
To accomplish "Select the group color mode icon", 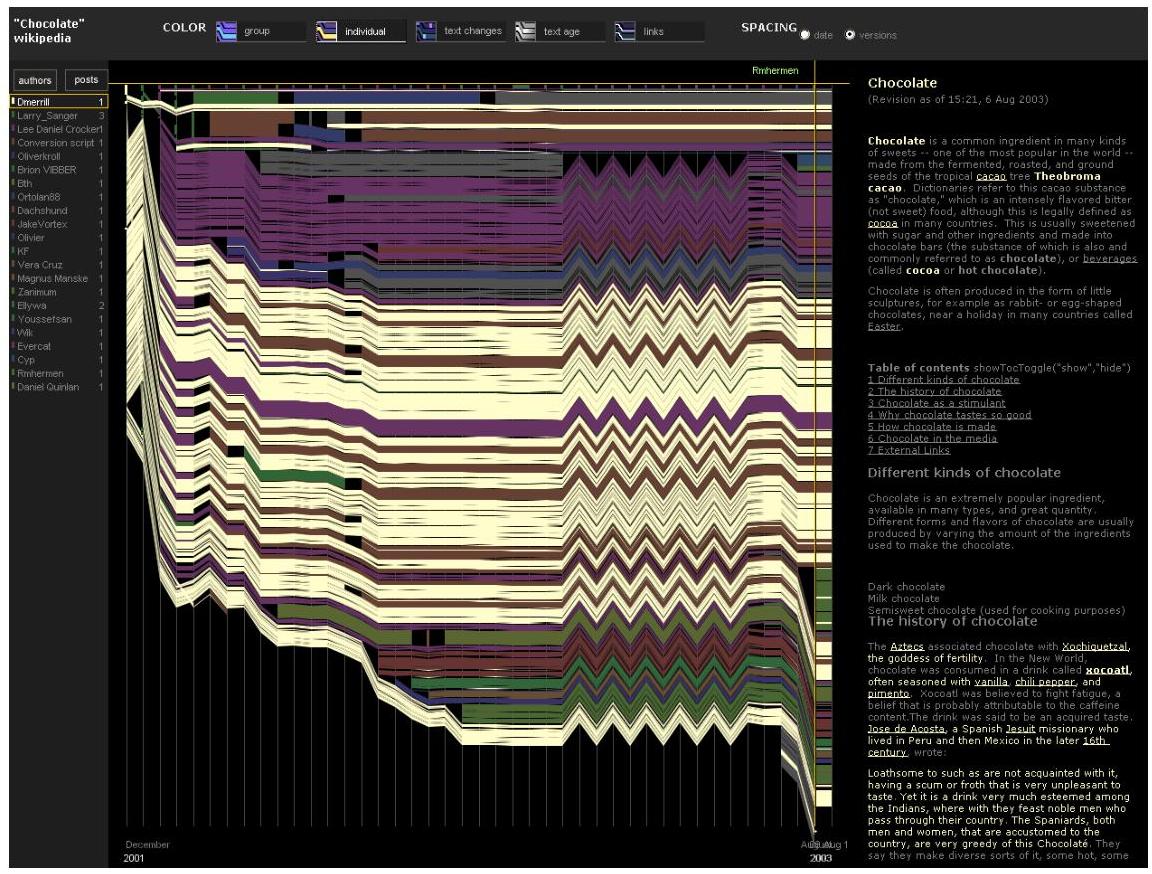I will pos(226,31).
